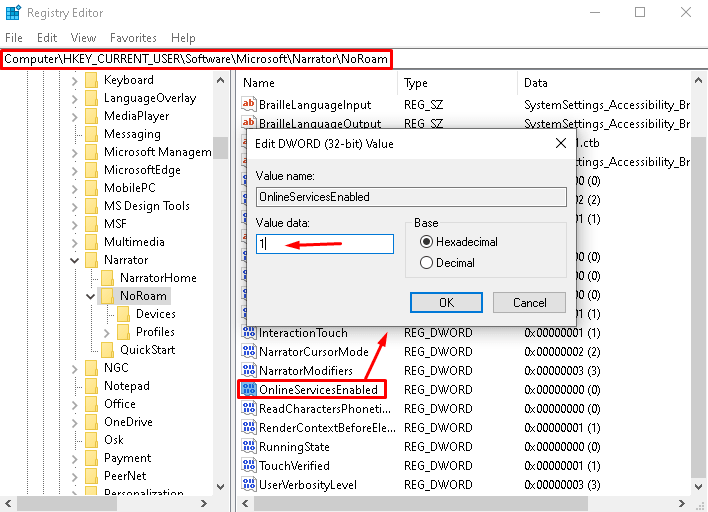Click the OneDrive folder icon
Viewport: 708px width, 512px height.
point(92,422)
